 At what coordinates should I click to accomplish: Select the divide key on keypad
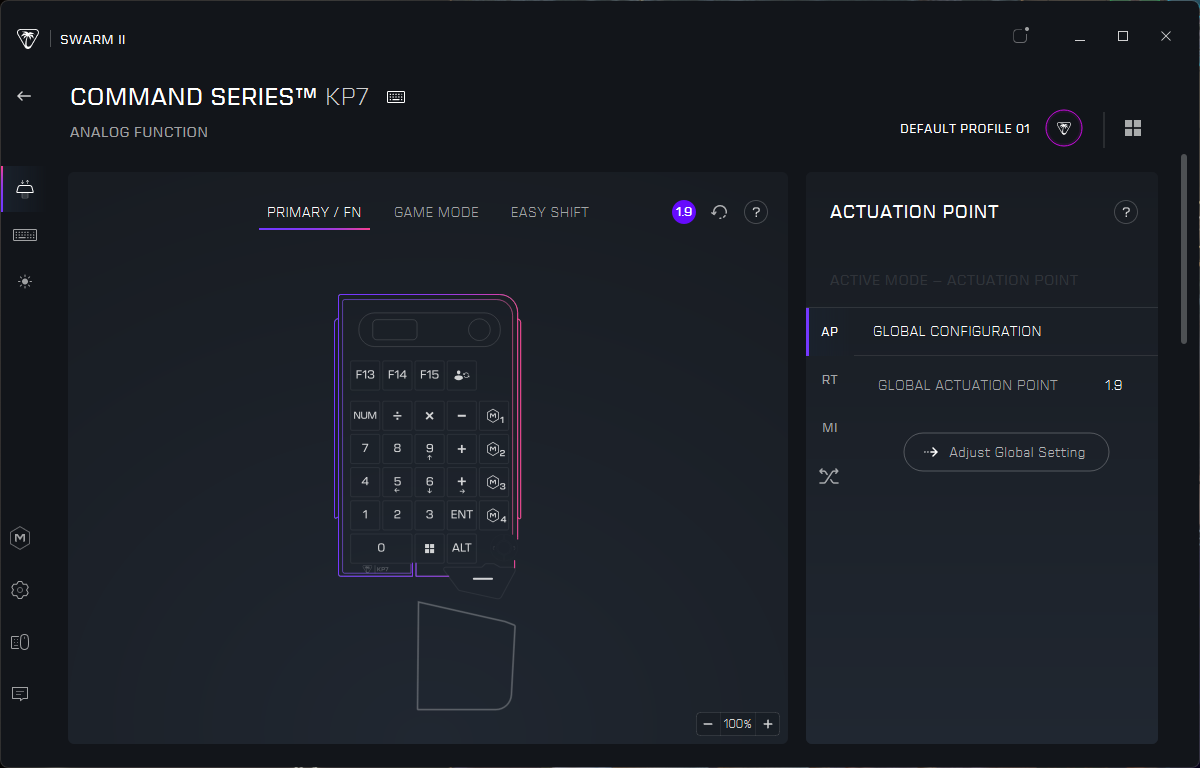[397, 415]
